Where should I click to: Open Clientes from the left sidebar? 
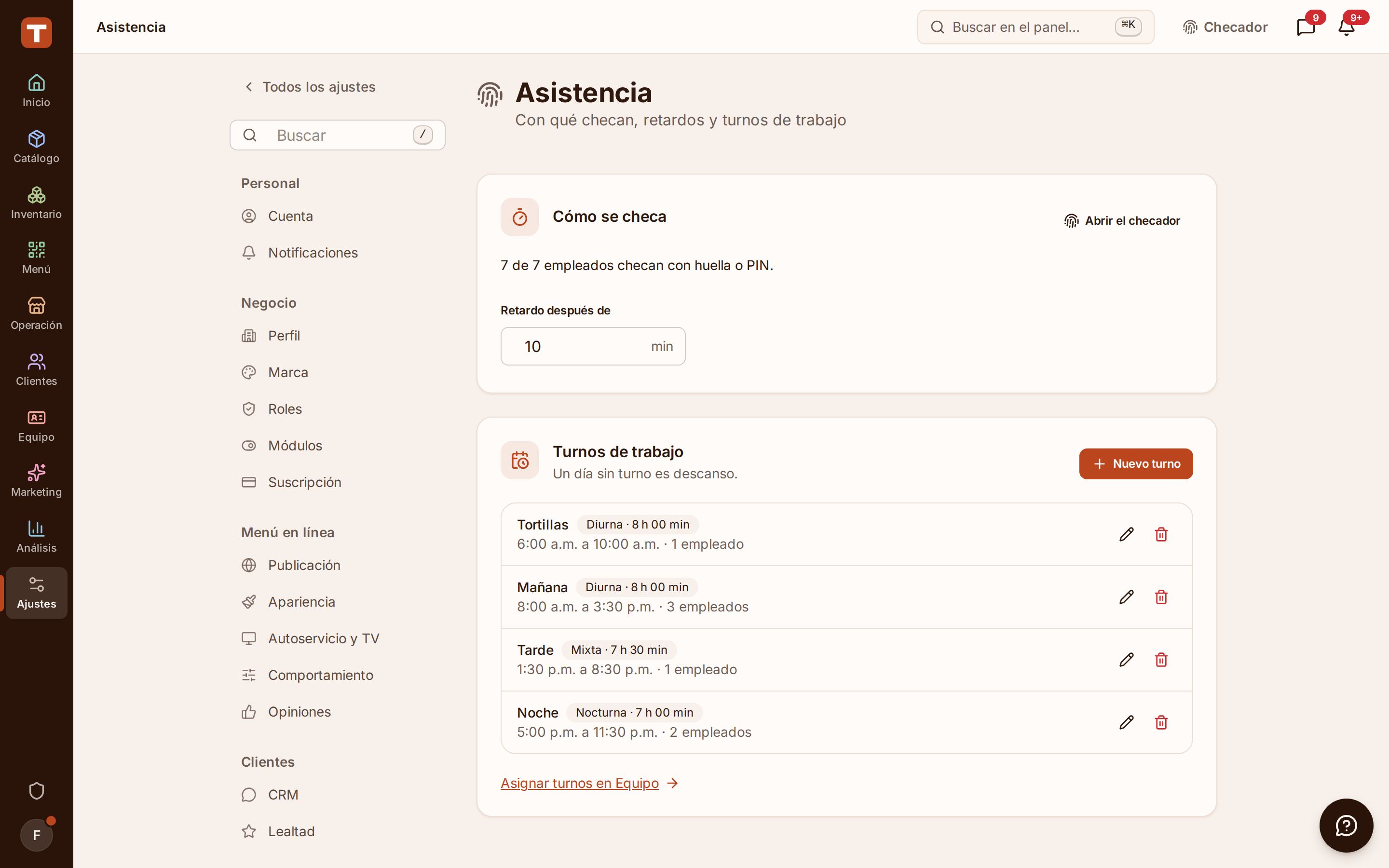tap(36, 370)
